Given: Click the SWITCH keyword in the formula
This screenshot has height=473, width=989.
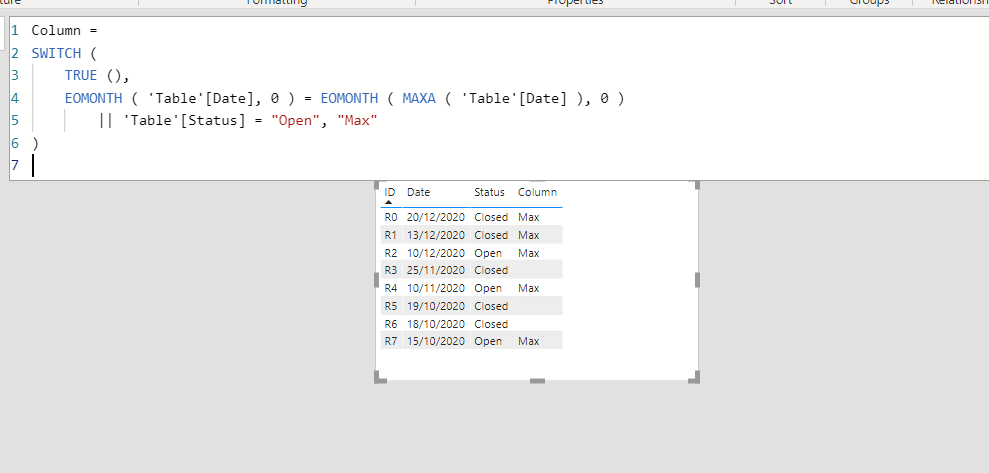Looking at the screenshot, I should click(56, 53).
